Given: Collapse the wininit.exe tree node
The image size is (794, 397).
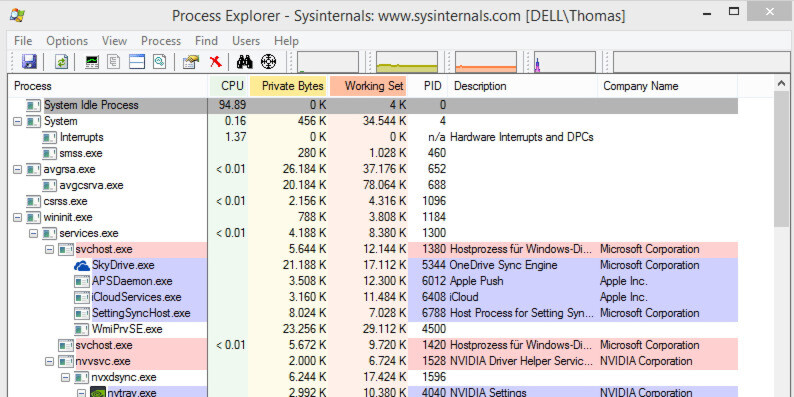Looking at the screenshot, I should (x=18, y=218).
